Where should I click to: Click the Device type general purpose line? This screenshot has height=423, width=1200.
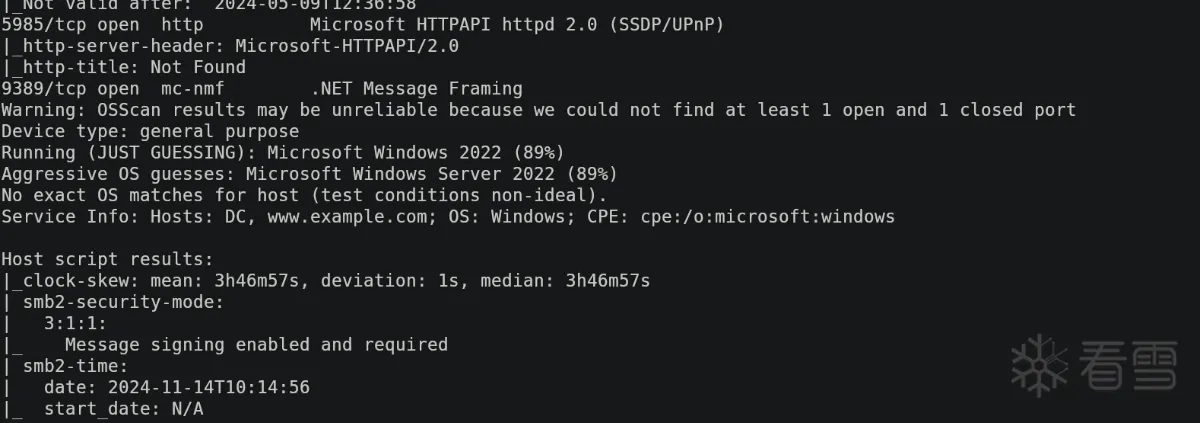click(x=150, y=131)
